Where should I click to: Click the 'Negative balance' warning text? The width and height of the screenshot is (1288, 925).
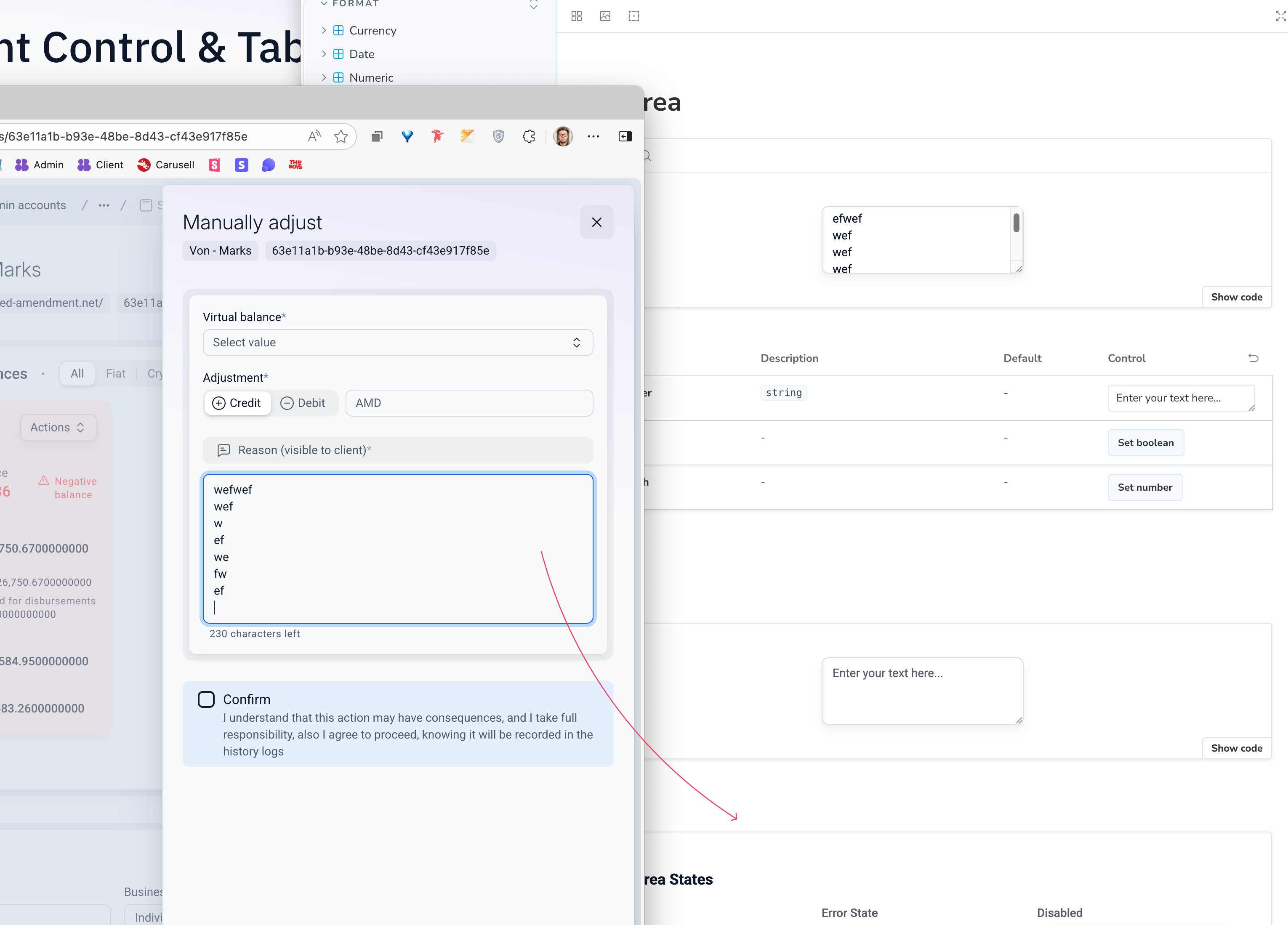click(75, 488)
